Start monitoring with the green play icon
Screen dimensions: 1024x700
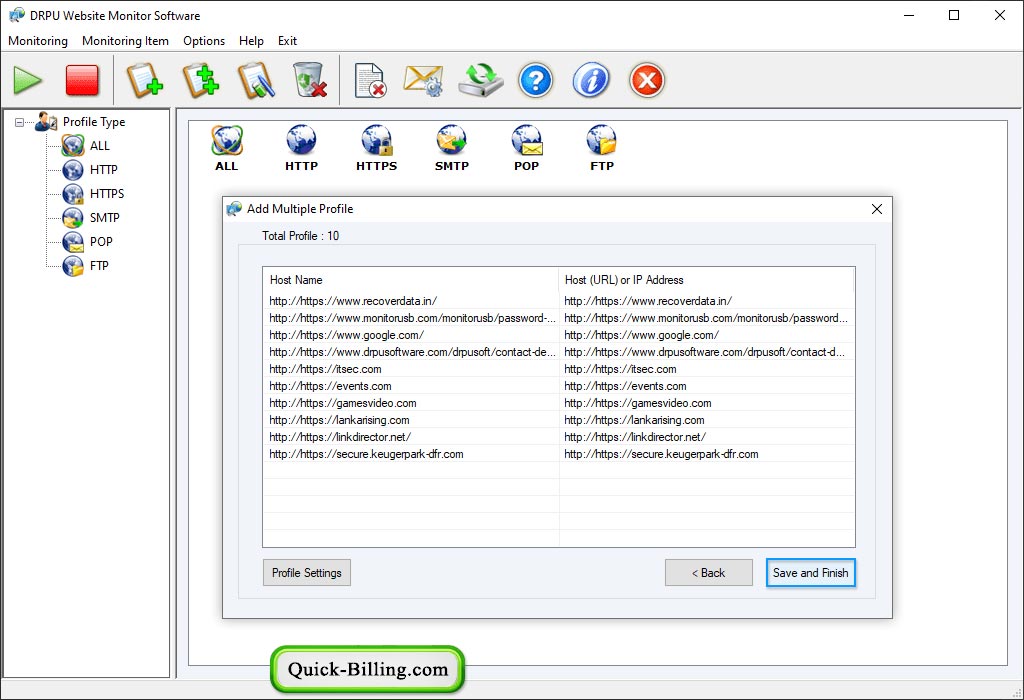point(27,81)
